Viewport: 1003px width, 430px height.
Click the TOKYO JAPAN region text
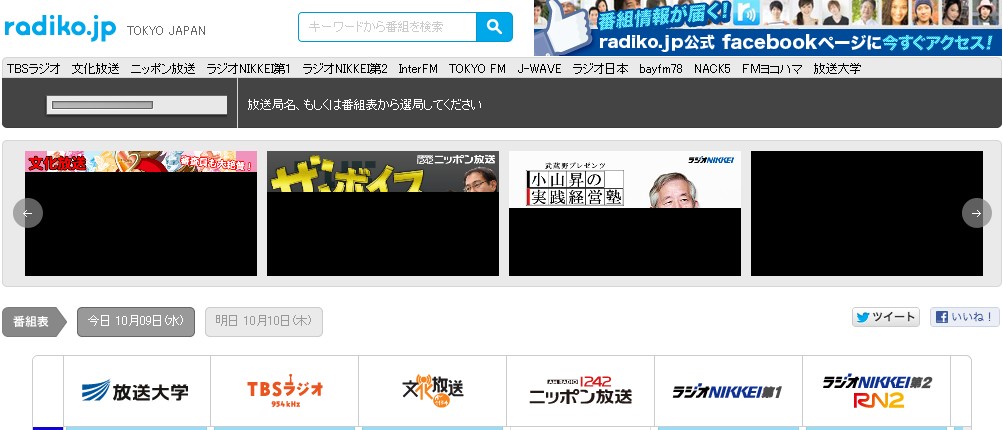(166, 31)
